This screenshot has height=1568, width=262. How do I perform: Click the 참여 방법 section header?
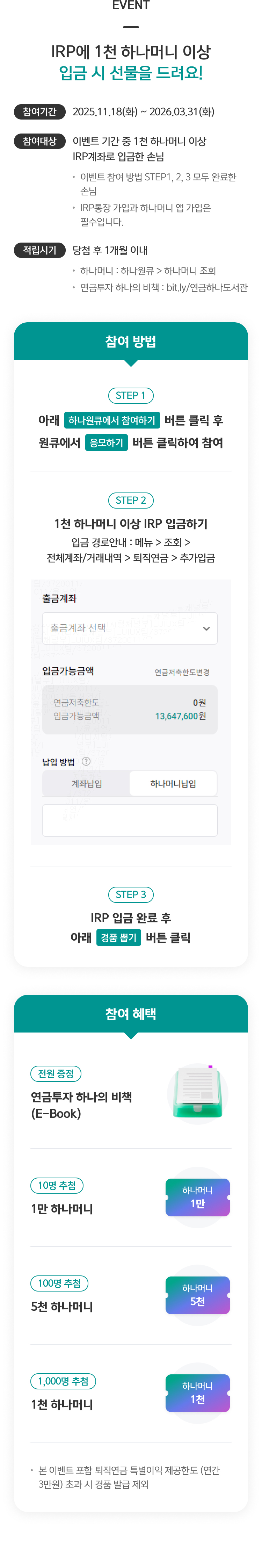pos(131,341)
